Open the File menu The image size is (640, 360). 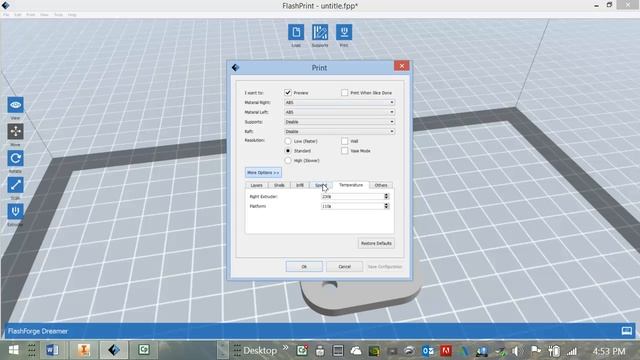[6, 15]
